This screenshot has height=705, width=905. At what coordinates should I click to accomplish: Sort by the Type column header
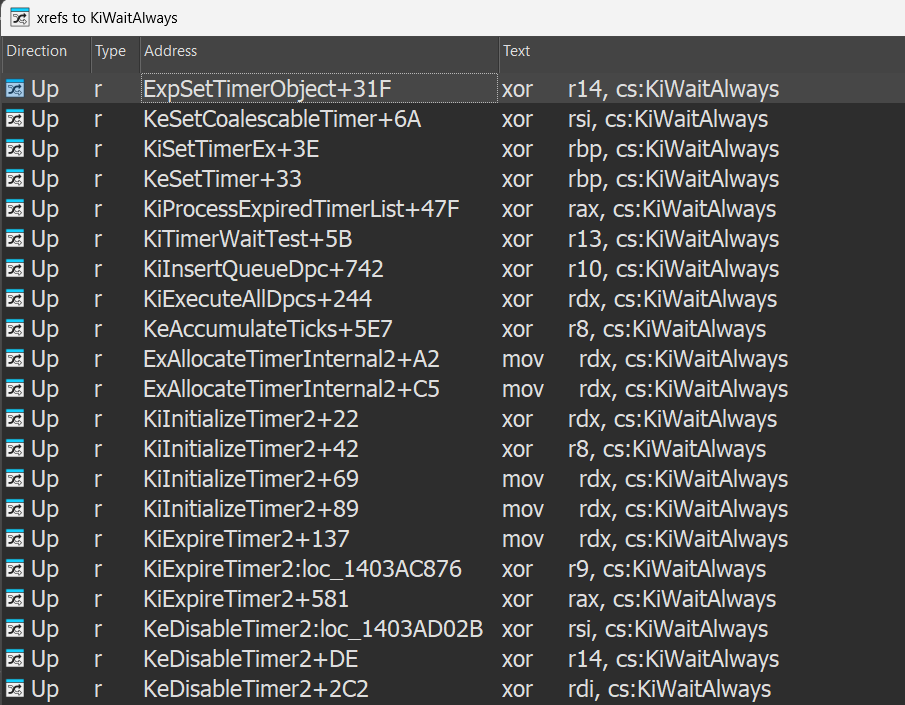pyautogui.click(x=110, y=51)
